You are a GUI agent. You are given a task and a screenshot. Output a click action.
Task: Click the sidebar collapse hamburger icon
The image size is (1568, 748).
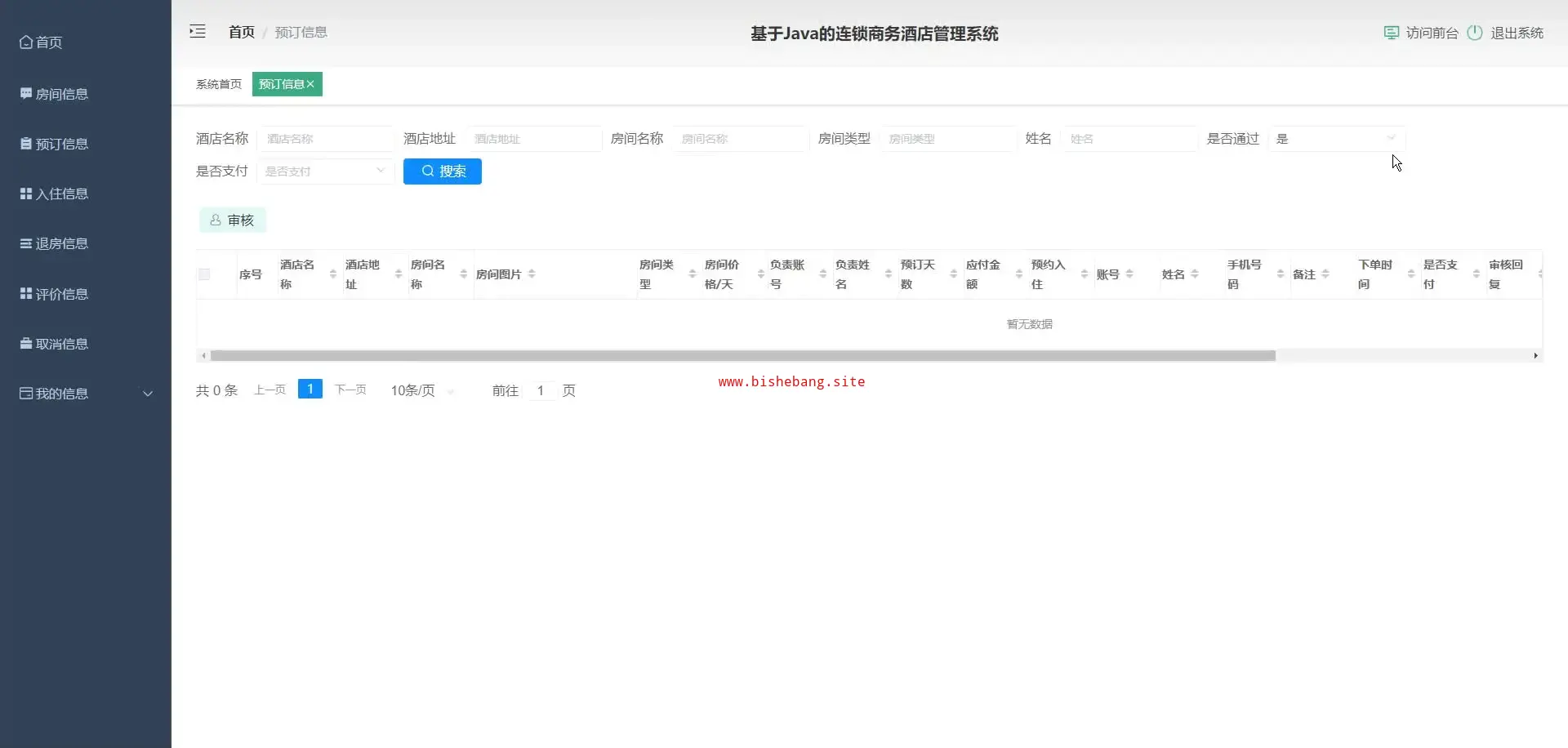[198, 32]
